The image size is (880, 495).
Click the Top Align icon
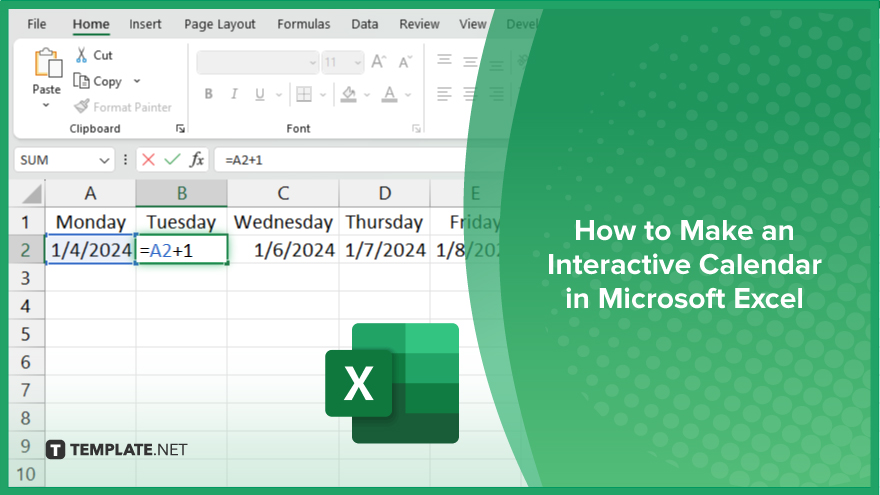[x=444, y=59]
